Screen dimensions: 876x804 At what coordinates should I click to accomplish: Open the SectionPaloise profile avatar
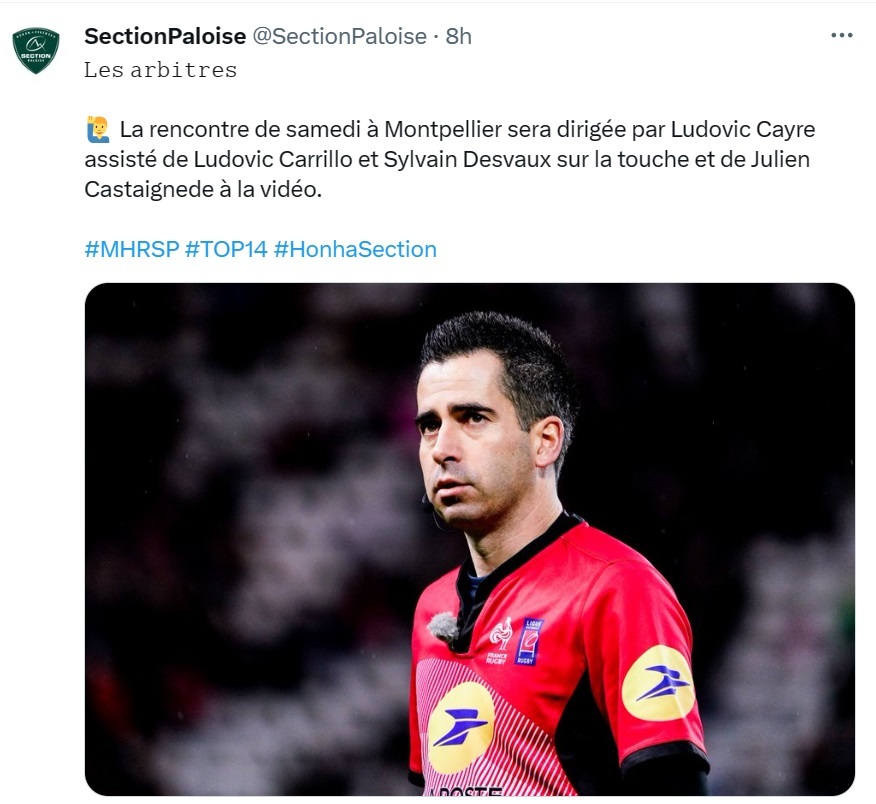coord(36,50)
